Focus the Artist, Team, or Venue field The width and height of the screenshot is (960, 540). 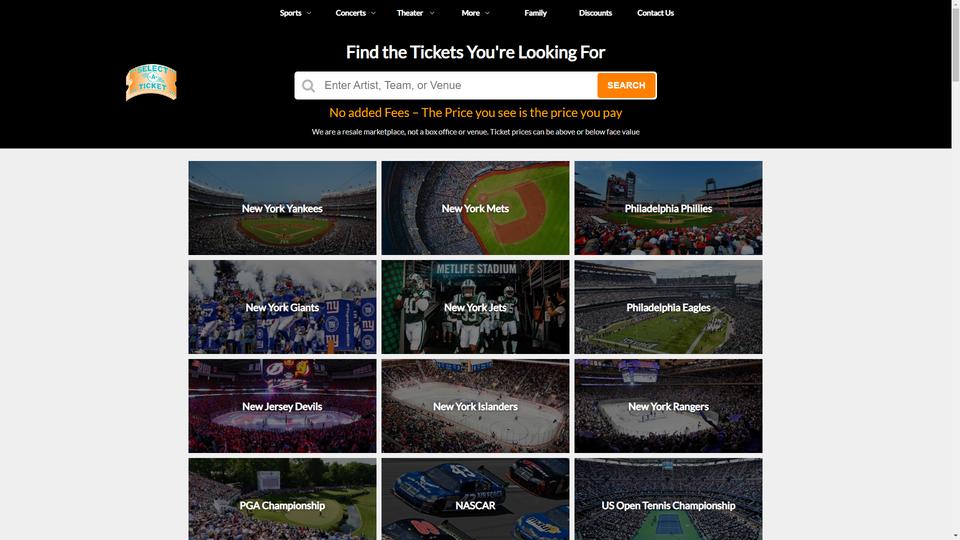pos(458,86)
